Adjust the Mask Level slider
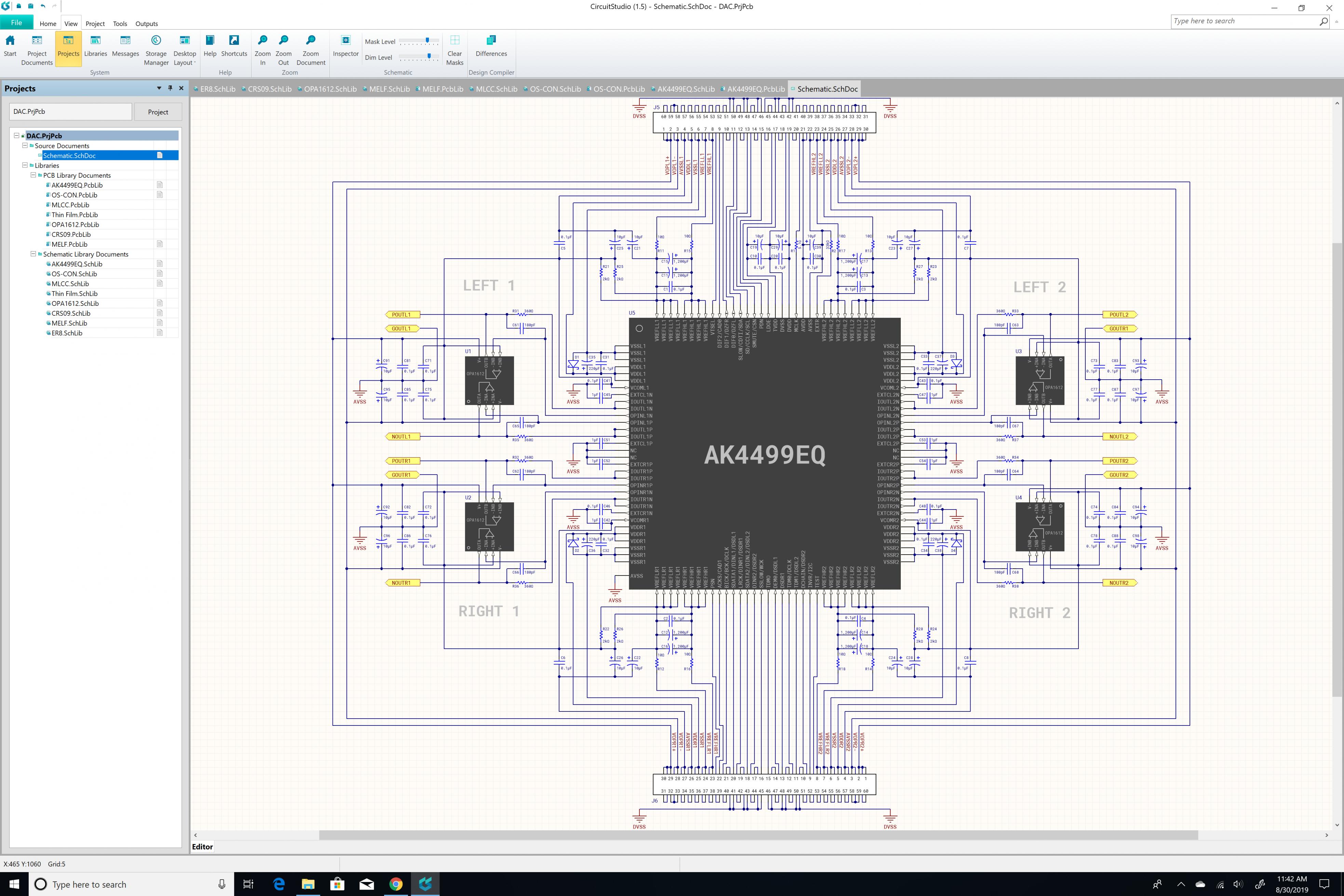The height and width of the screenshot is (896, 1344). pos(419,42)
